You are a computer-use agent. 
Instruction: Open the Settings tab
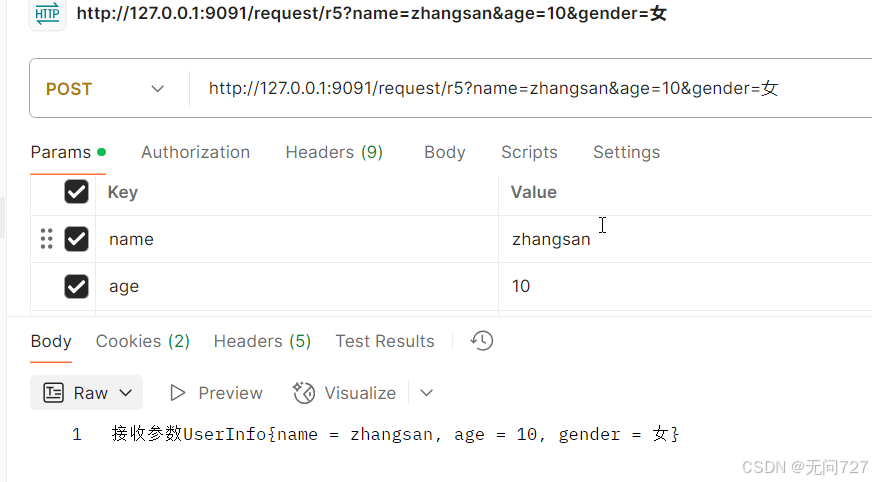pos(626,152)
